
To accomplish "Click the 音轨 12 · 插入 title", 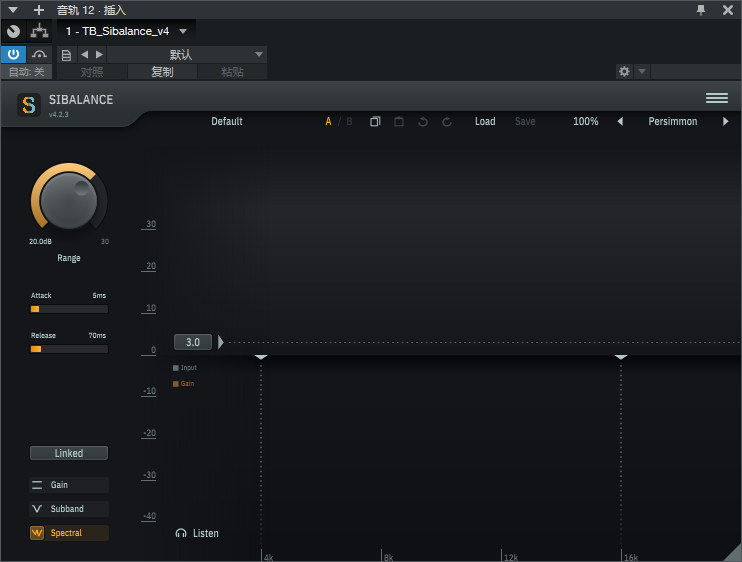I will pos(91,10).
